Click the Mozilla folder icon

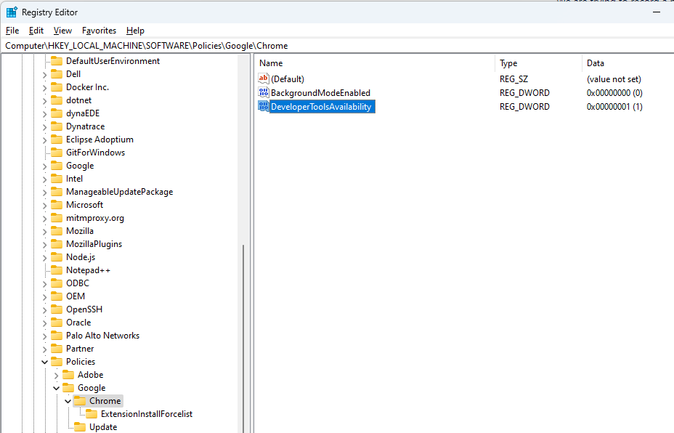(57, 231)
